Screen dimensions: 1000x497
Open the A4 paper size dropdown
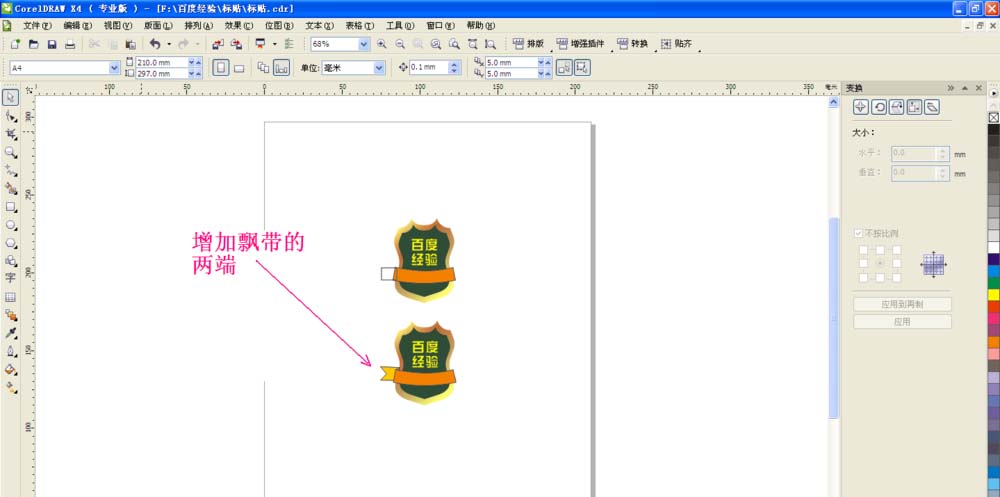(114, 67)
